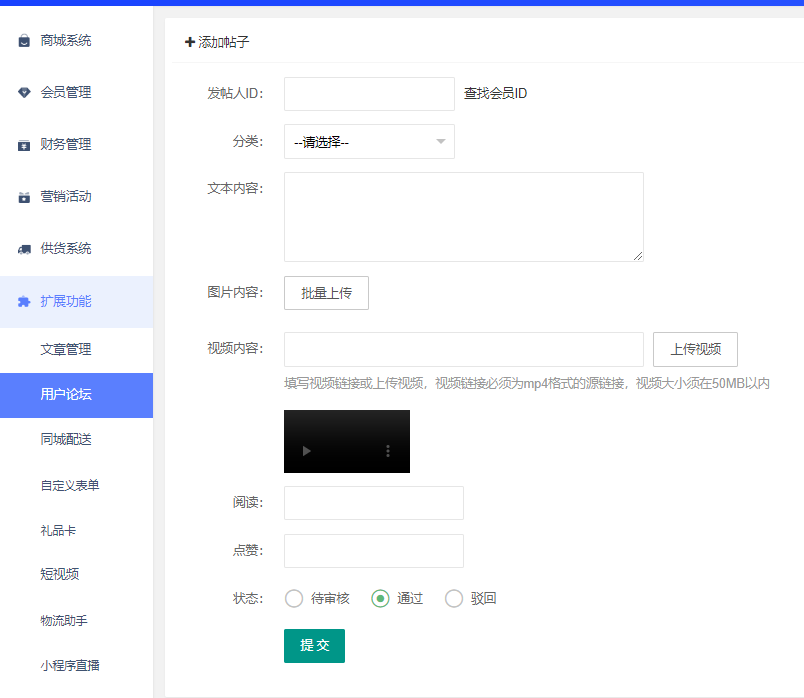The width and height of the screenshot is (804, 698).
Task: Click the 分类 dropdown arrow
Action: click(x=440, y=142)
